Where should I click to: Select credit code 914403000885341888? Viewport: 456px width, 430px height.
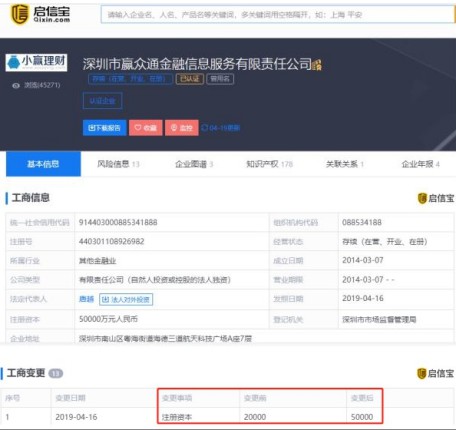[x=118, y=222]
